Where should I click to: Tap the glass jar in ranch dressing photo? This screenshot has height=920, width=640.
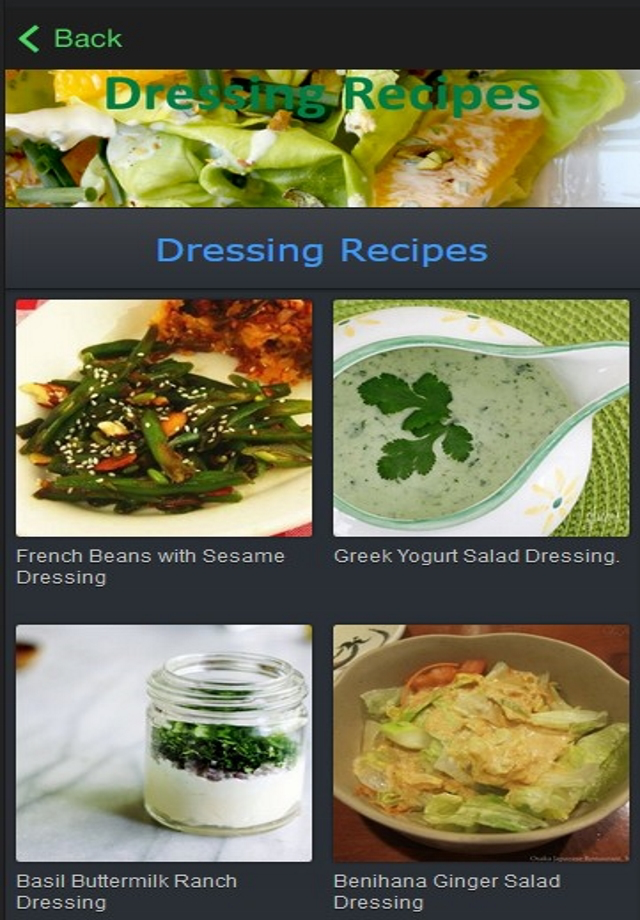click(226, 742)
